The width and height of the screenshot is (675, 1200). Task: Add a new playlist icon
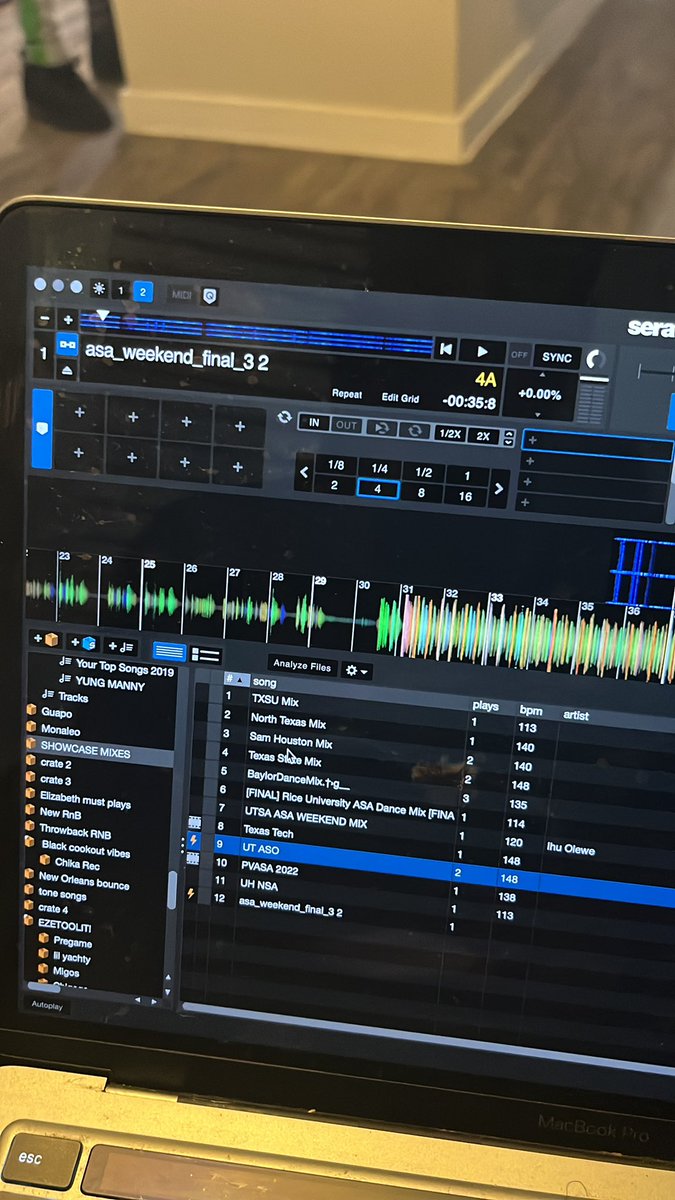coord(121,647)
